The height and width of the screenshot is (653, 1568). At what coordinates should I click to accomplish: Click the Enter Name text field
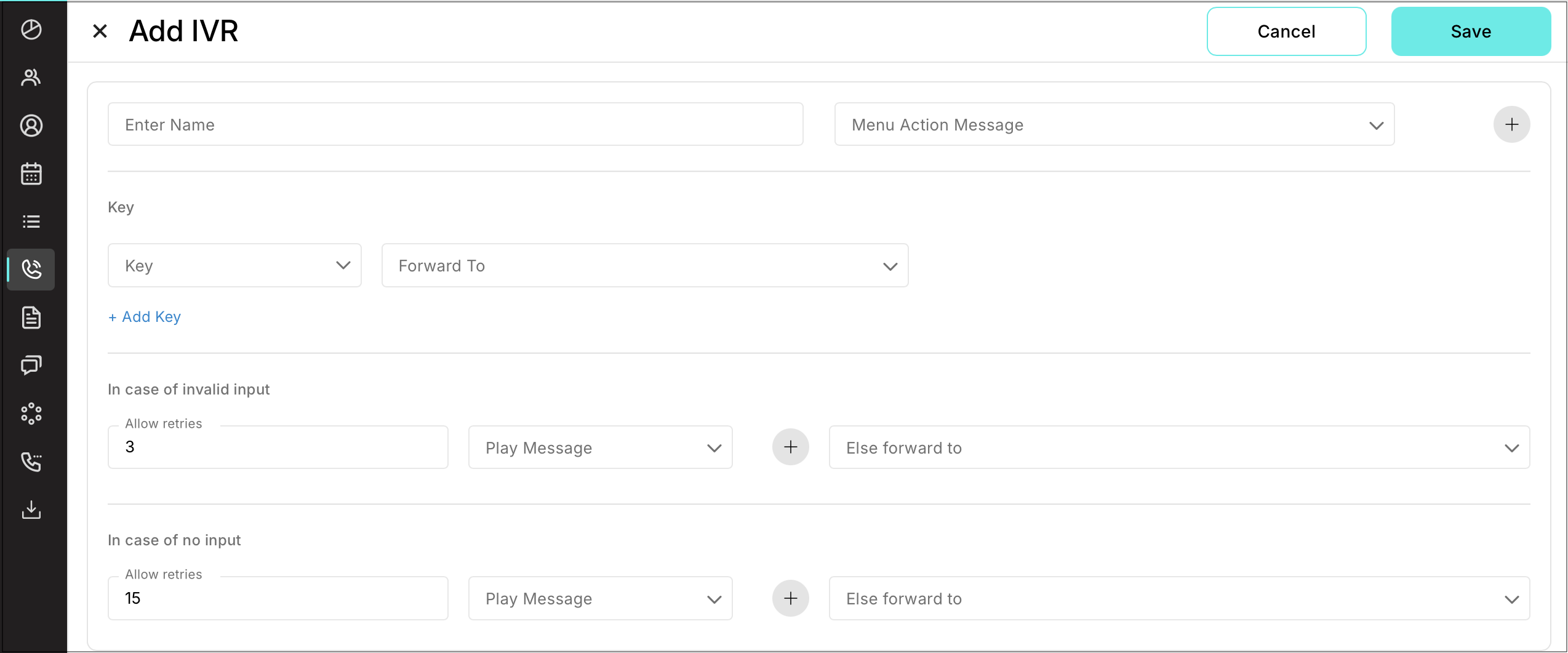pos(455,125)
